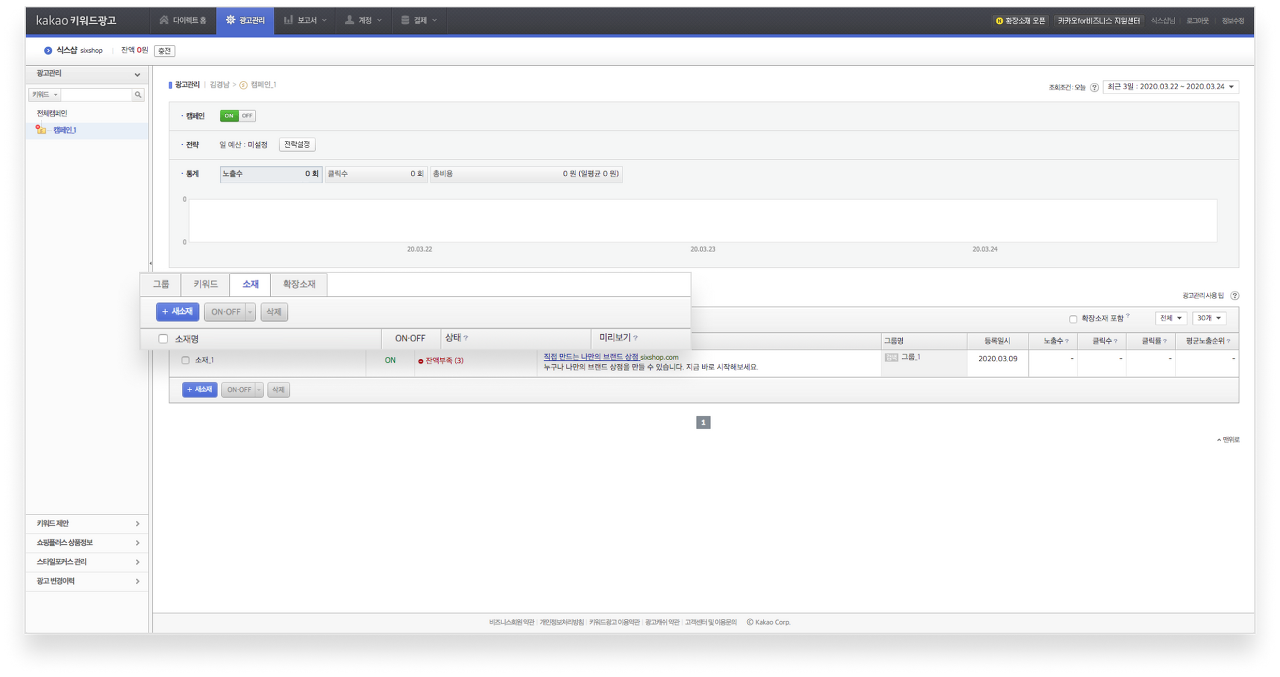Image resolution: width=1280 pixels, height=677 pixels.
Task: Click the ad preview link to sixshop.com
Action: 590,357
